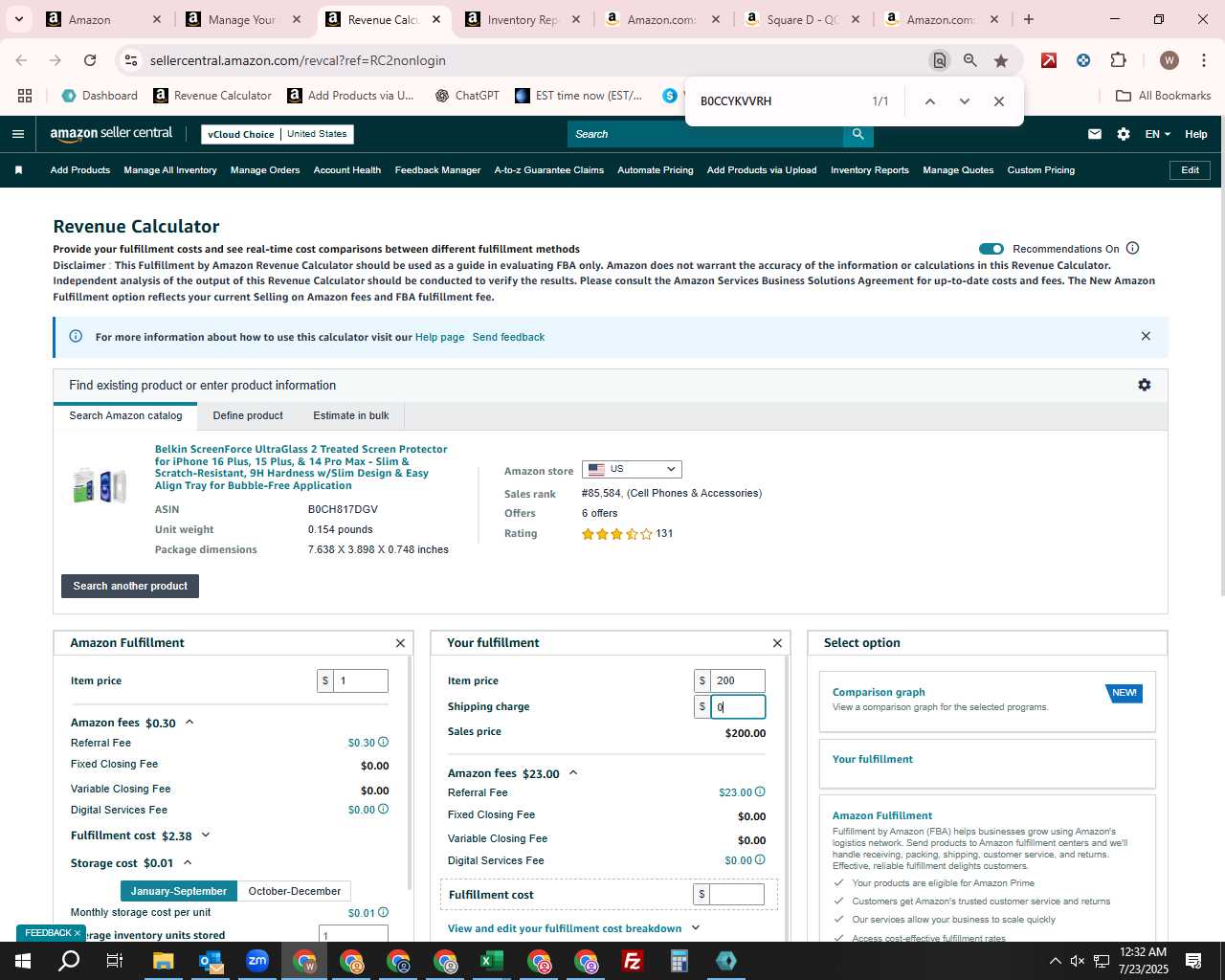The image size is (1225, 980).
Task: Close the Your fulfillment panel
Action: [778, 643]
